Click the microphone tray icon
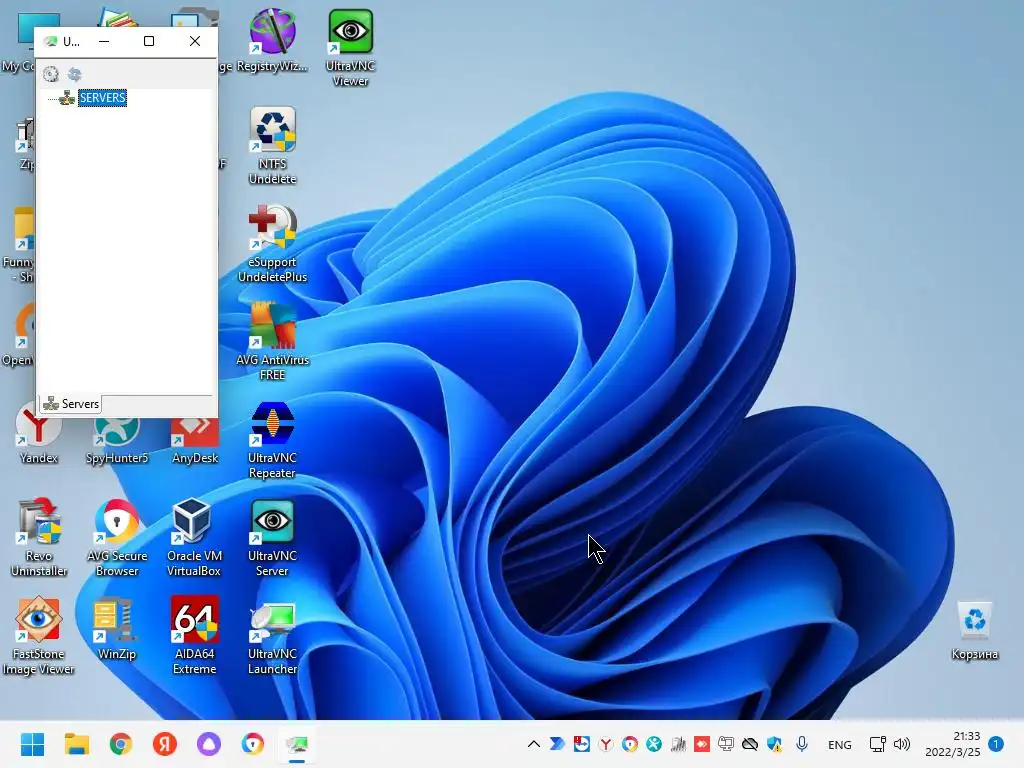This screenshot has height=768, width=1024. pyautogui.click(x=802, y=744)
